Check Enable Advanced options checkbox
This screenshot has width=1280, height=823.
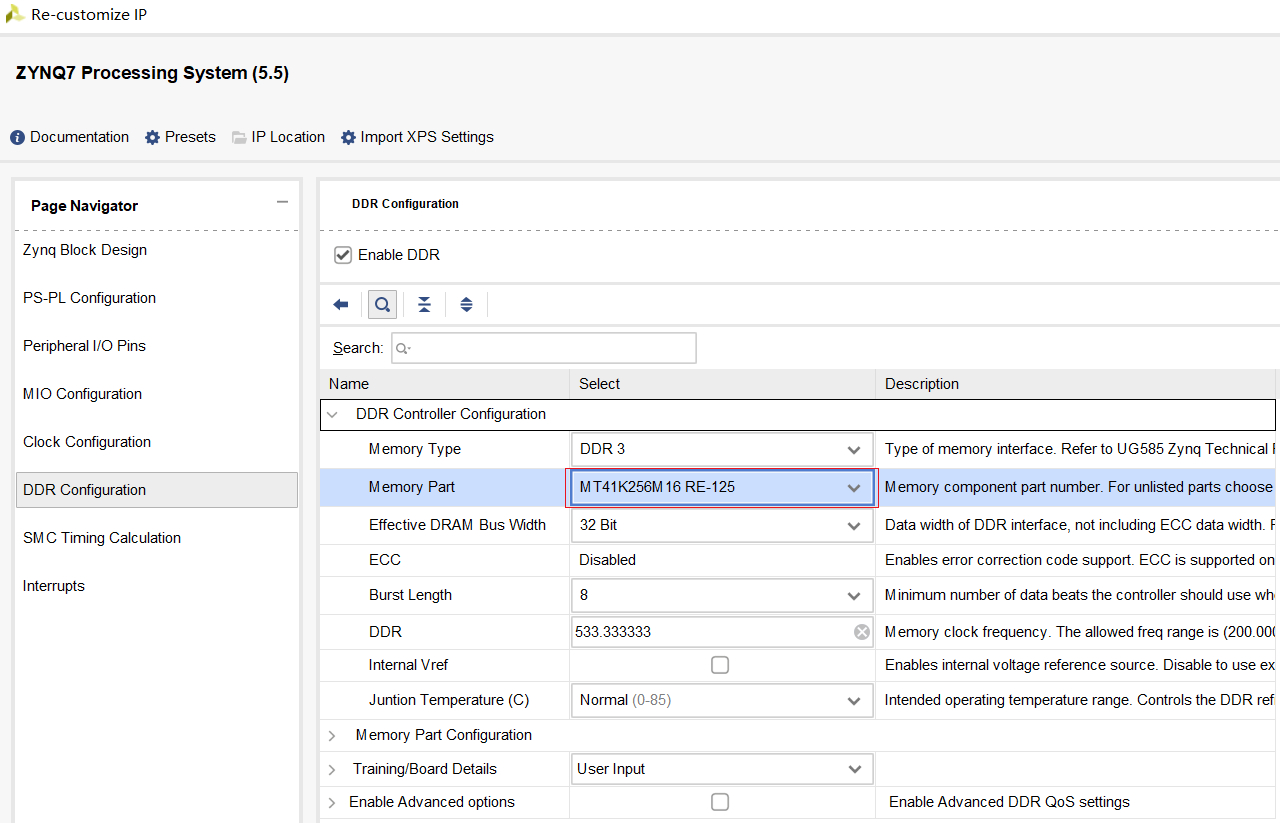click(x=720, y=802)
